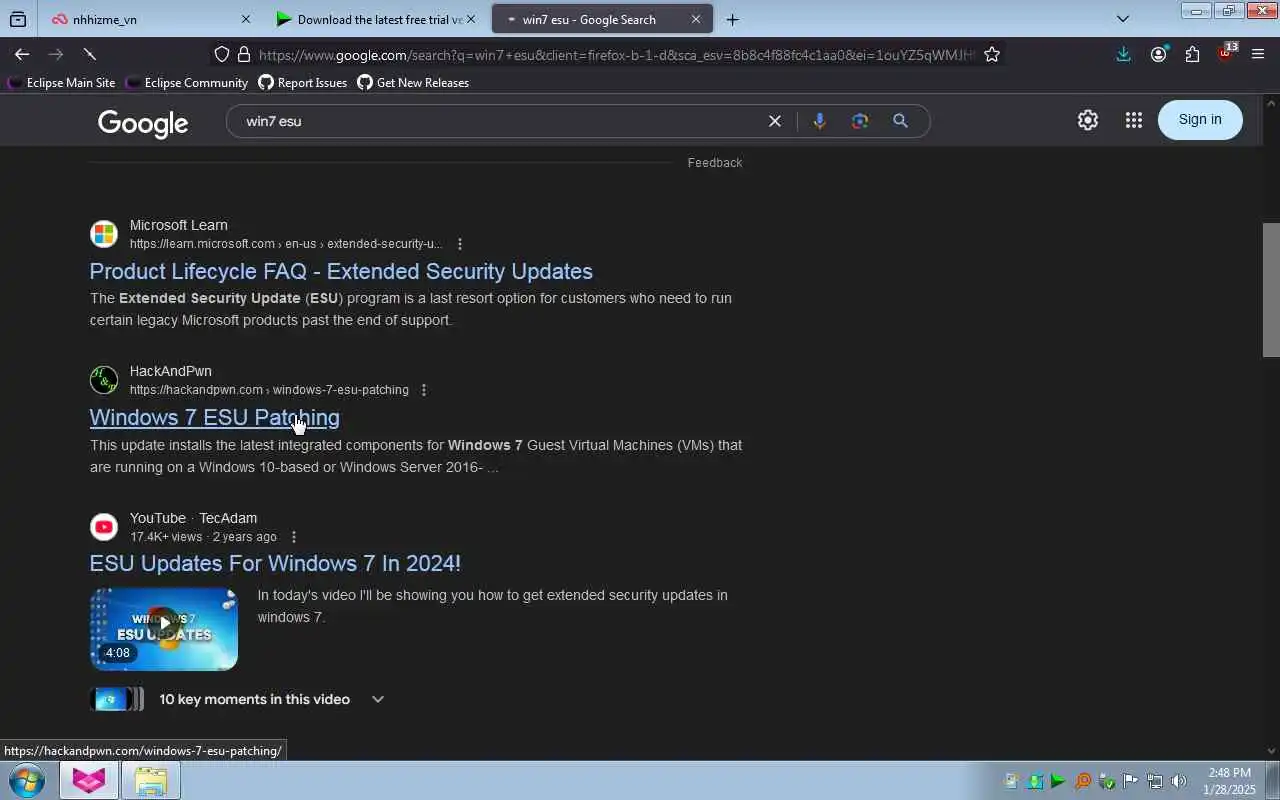Bookmark this page with the star

pos(992,55)
